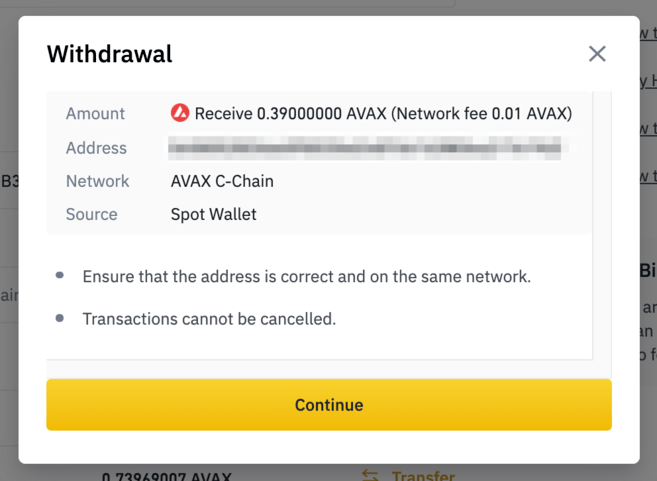Click the Spot Wallet source value
The width and height of the screenshot is (657, 481).
pos(214,214)
